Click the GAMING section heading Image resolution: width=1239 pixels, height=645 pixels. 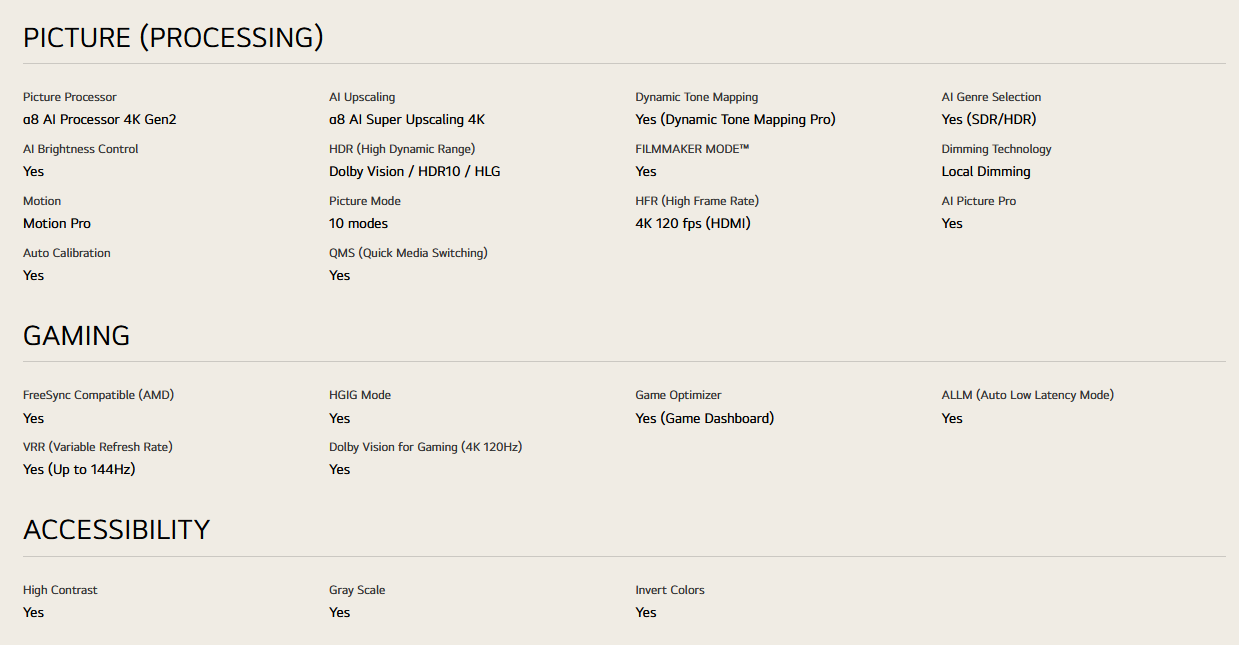point(76,336)
